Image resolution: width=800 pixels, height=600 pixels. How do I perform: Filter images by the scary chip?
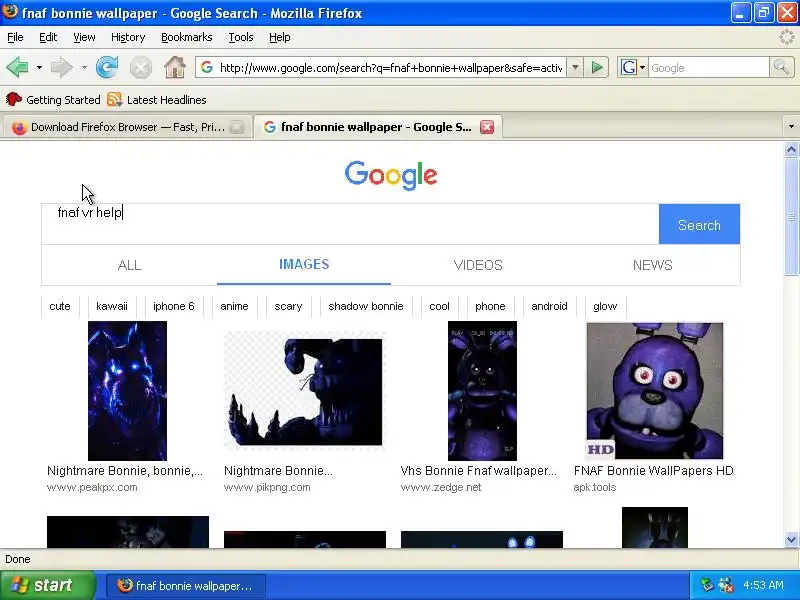pos(288,306)
